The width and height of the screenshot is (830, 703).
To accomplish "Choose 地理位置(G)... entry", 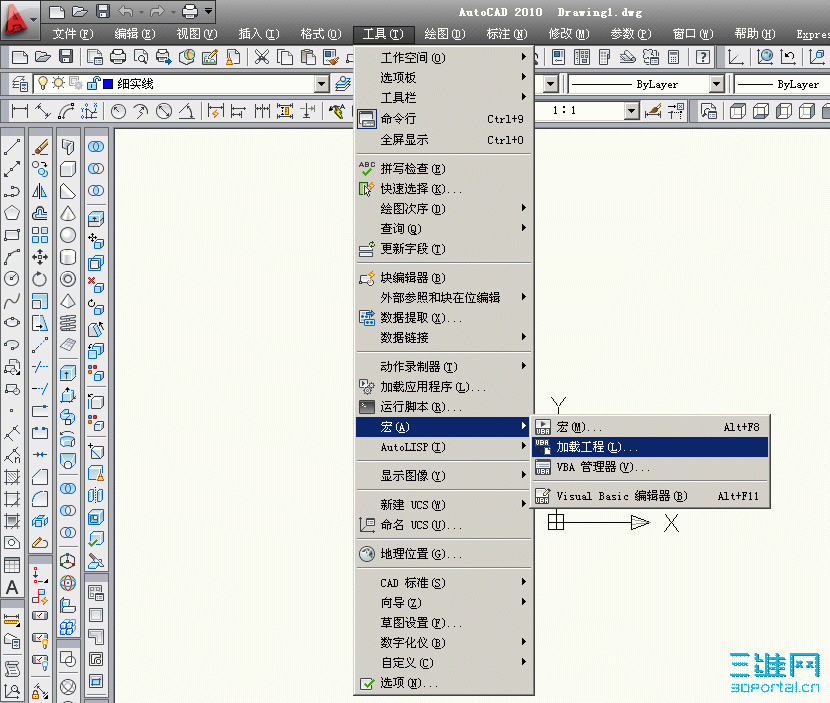I will click(444, 554).
